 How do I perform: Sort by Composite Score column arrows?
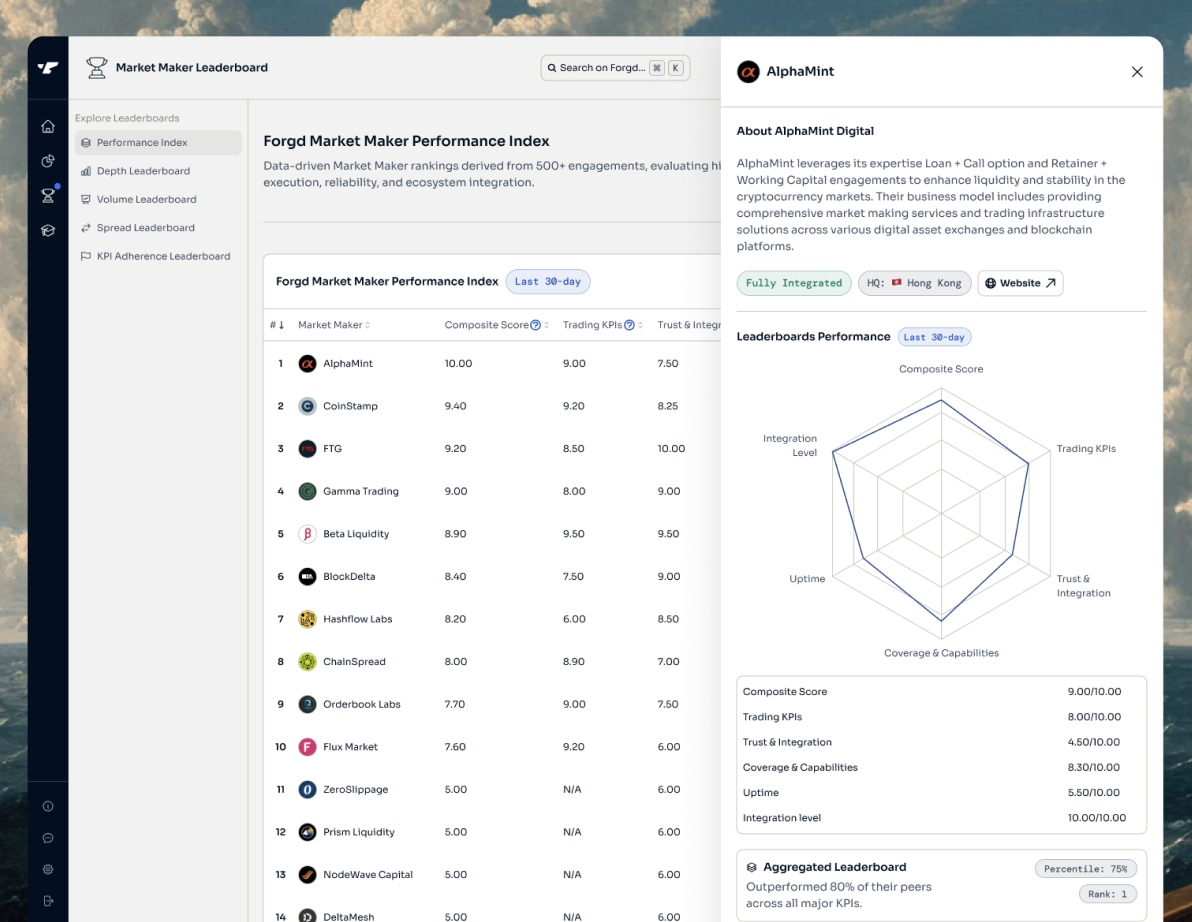(x=547, y=325)
